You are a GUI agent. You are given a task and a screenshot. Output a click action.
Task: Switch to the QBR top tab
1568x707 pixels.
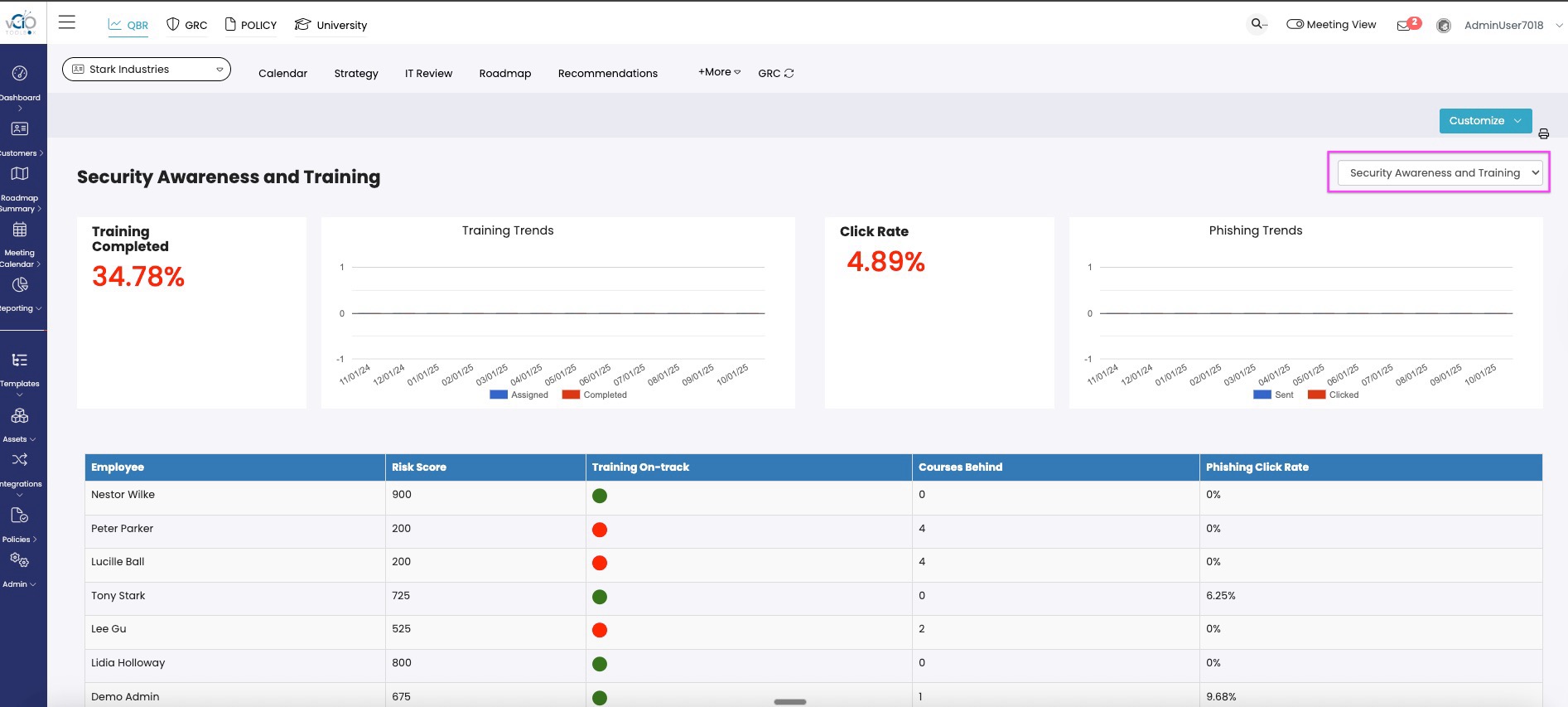[x=128, y=25]
